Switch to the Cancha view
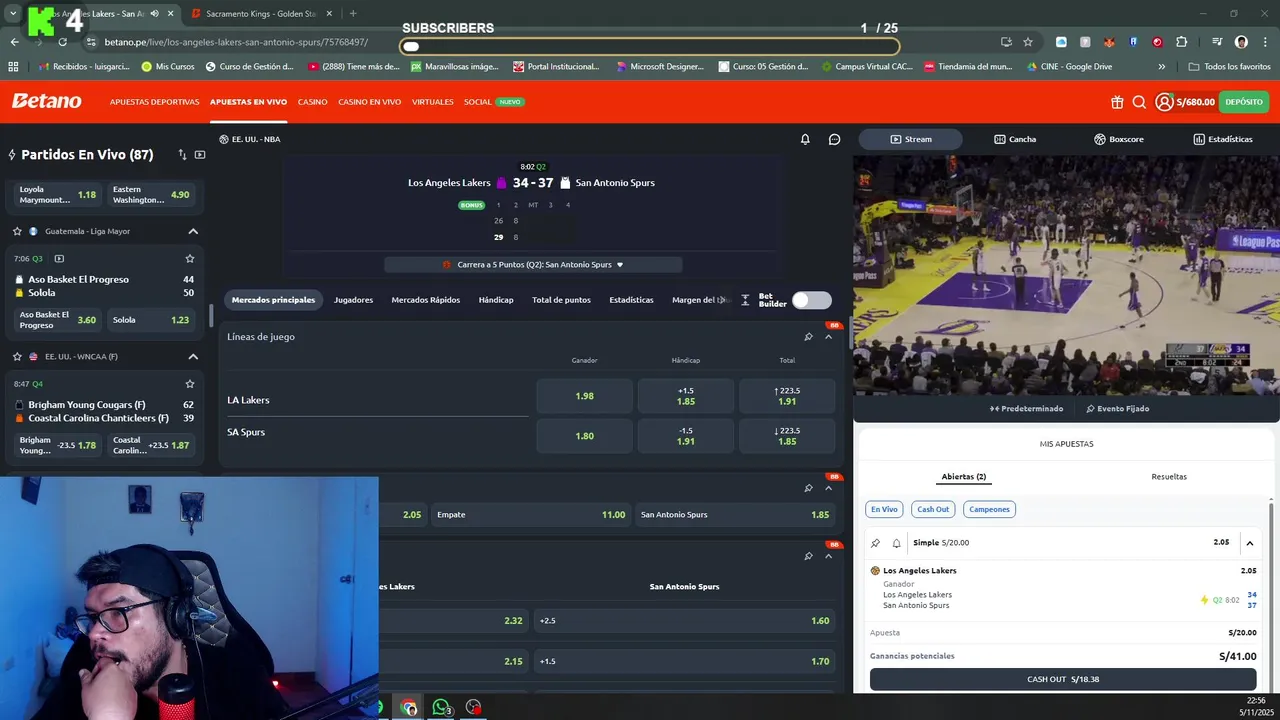Image resolution: width=1280 pixels, height=720 pixels. (x=1015, y=139)
